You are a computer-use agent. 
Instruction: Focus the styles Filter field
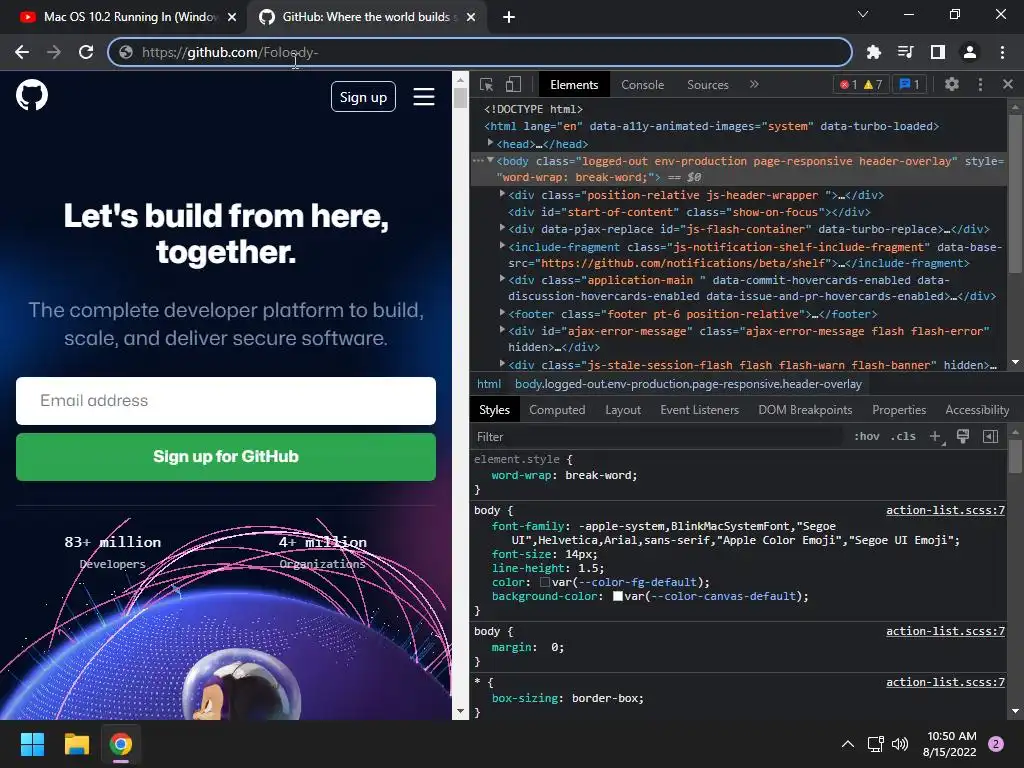click(658, 437)
